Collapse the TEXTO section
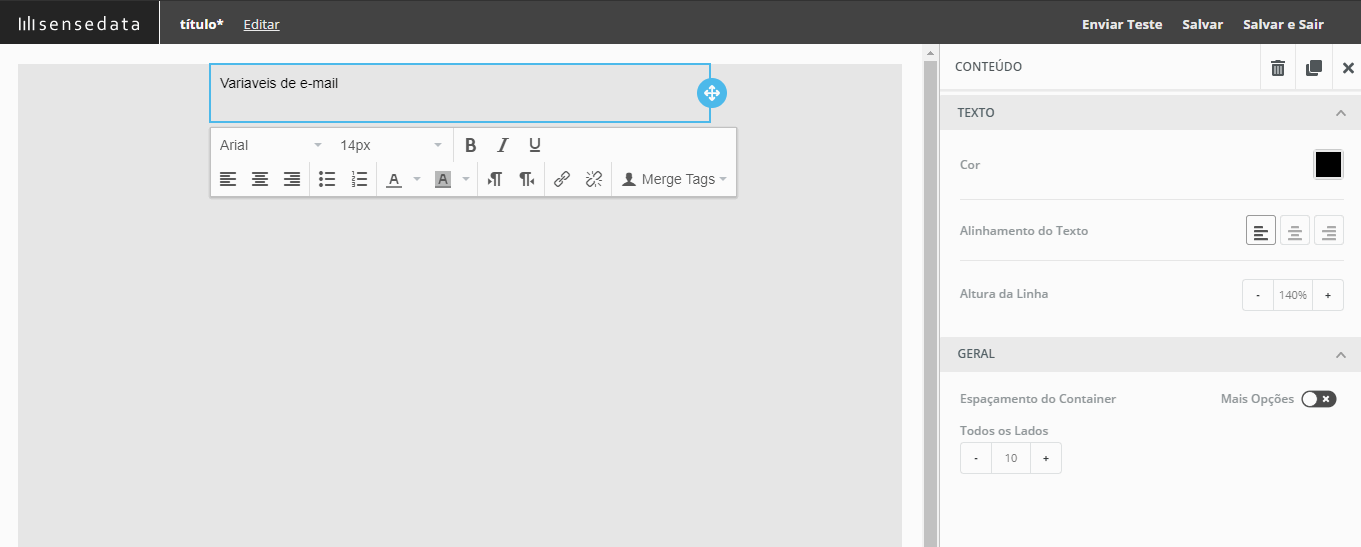The height and width of the screenshot is (547, 1361). 1341,113
